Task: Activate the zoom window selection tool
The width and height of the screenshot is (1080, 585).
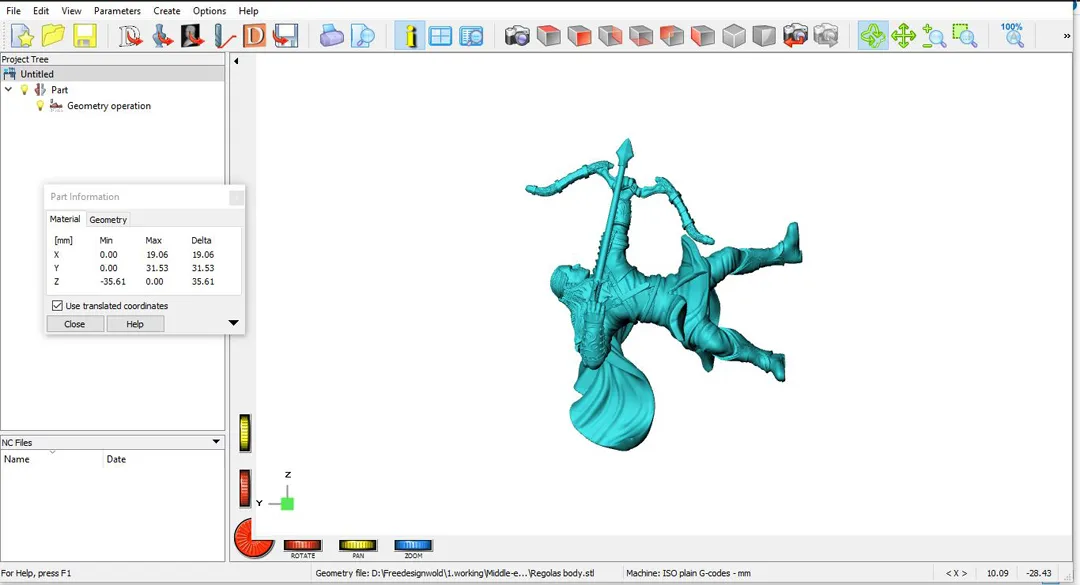Action: 965,36
